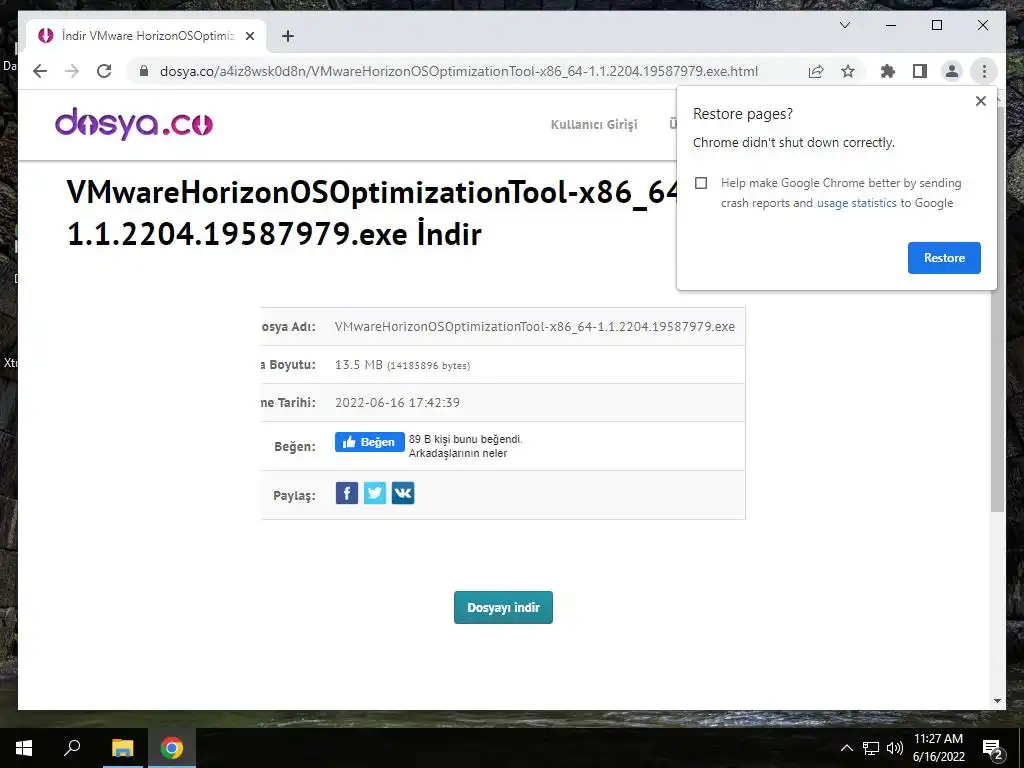Open the network tray icon

(x=871, y=748)
